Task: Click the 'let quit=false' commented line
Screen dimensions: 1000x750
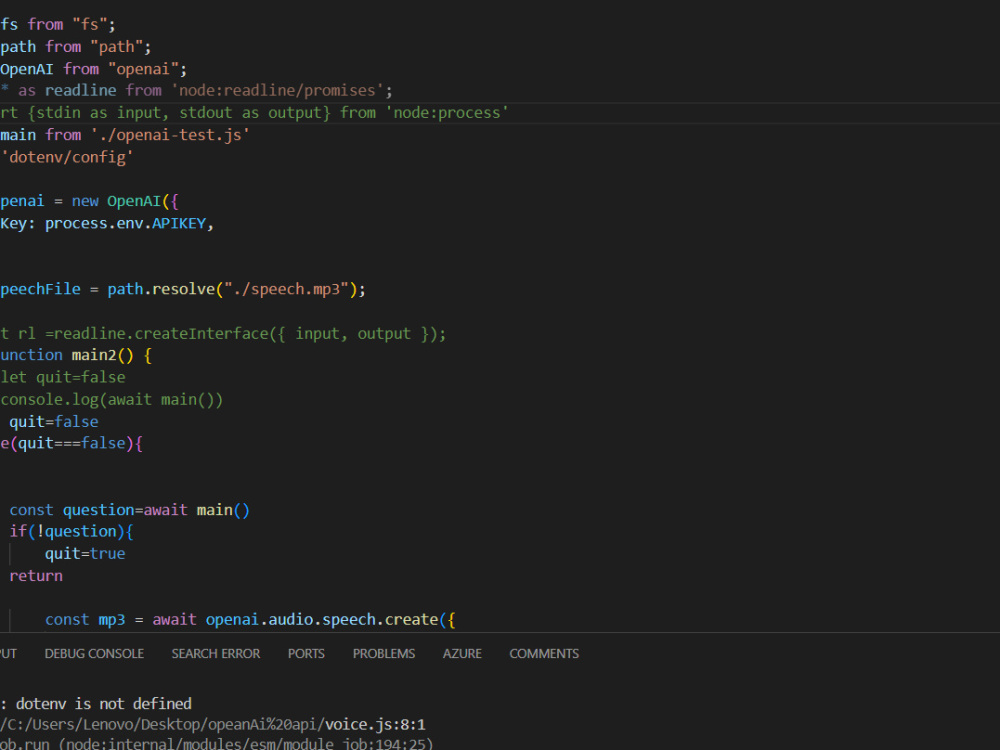Action: pos(62,378)
